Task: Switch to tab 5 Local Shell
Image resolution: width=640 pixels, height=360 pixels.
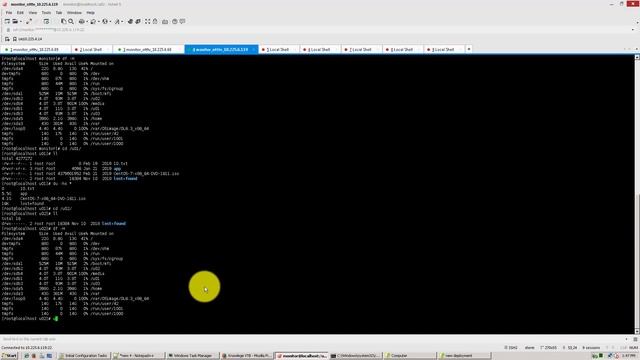Action: (x=278, y=49)
